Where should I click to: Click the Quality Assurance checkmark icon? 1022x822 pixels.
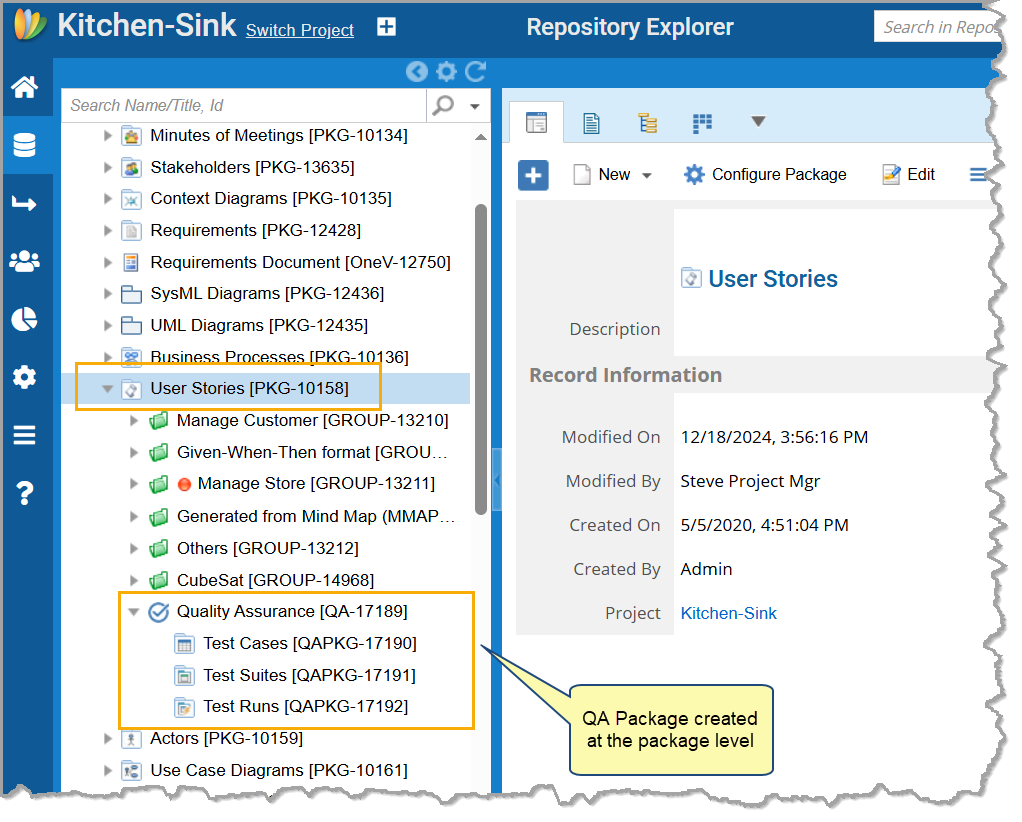point(159,612)
